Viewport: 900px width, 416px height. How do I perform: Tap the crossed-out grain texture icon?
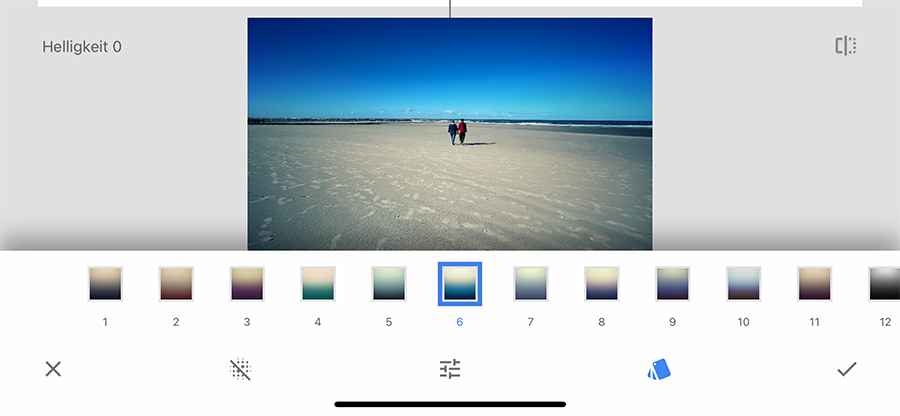pos(240,370)
